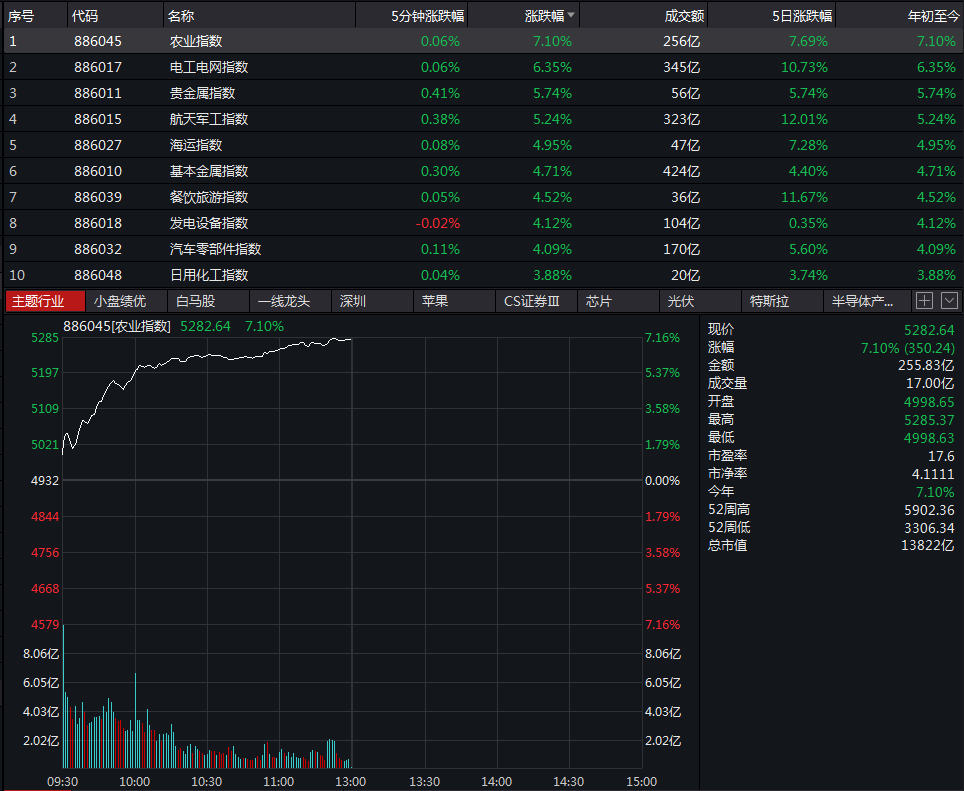Select the 深圳 tab

372,301
